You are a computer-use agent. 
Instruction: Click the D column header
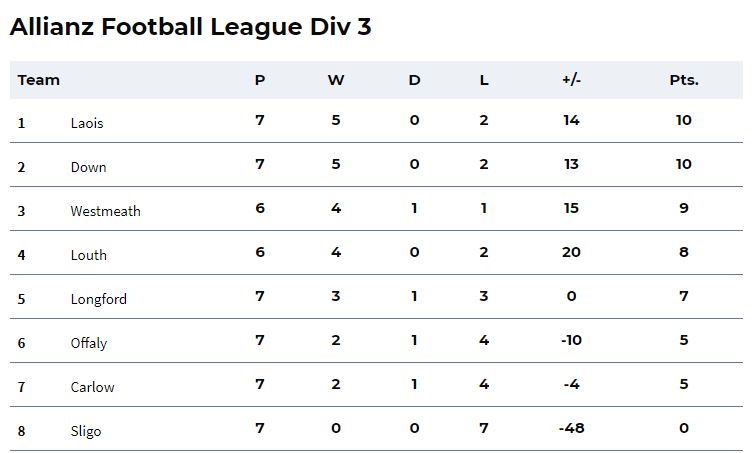[x=414, y=80]
